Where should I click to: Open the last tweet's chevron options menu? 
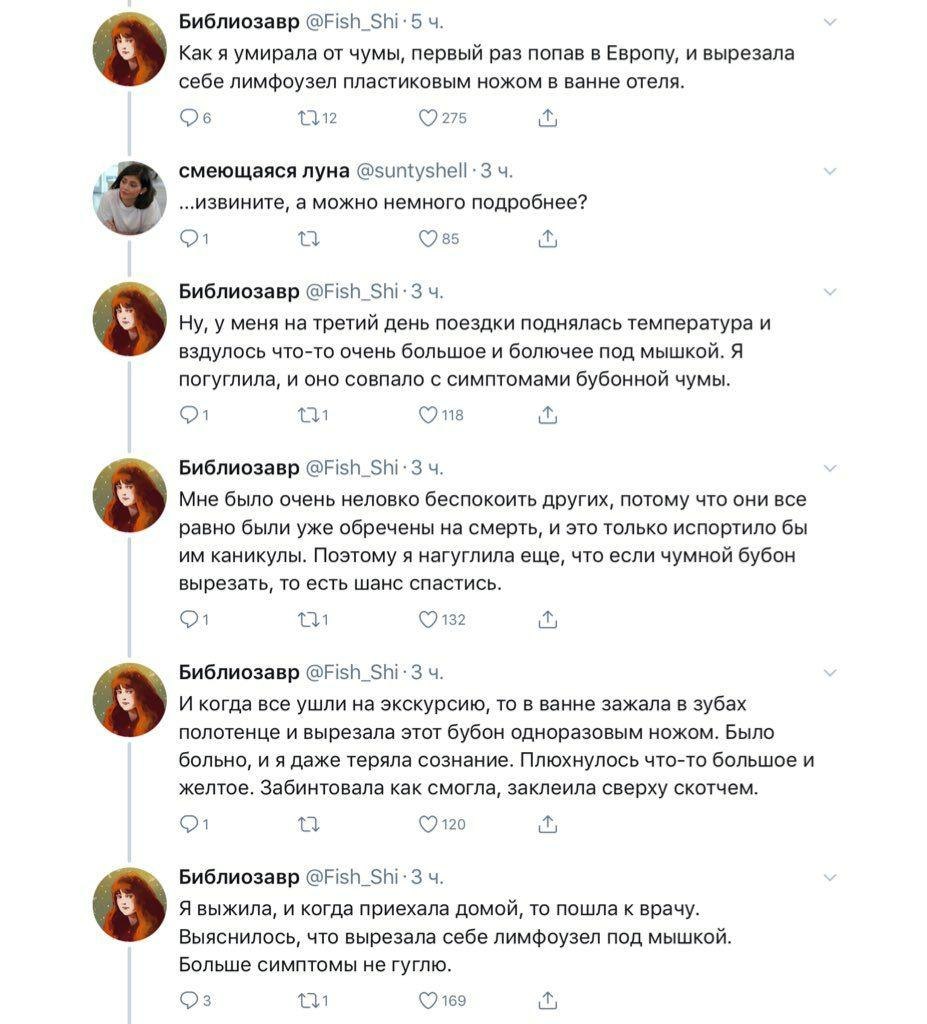829,877
